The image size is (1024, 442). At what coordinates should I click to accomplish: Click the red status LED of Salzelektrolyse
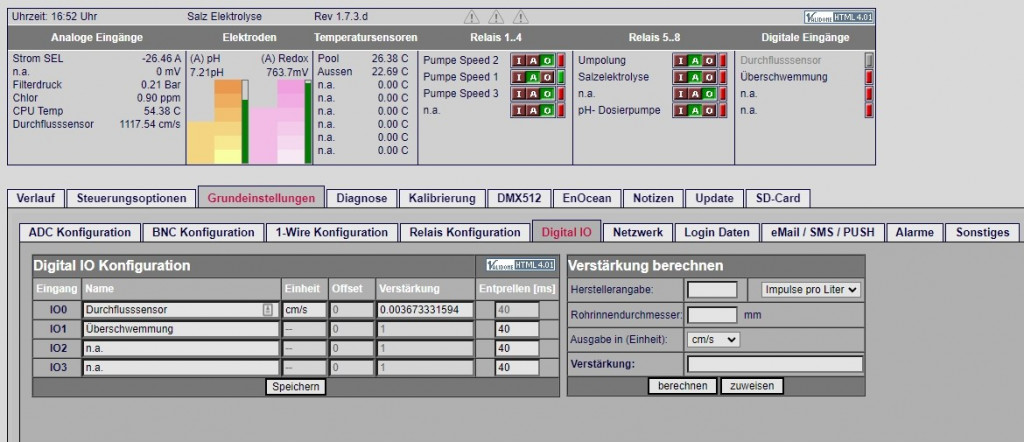[x=723, y=77]
